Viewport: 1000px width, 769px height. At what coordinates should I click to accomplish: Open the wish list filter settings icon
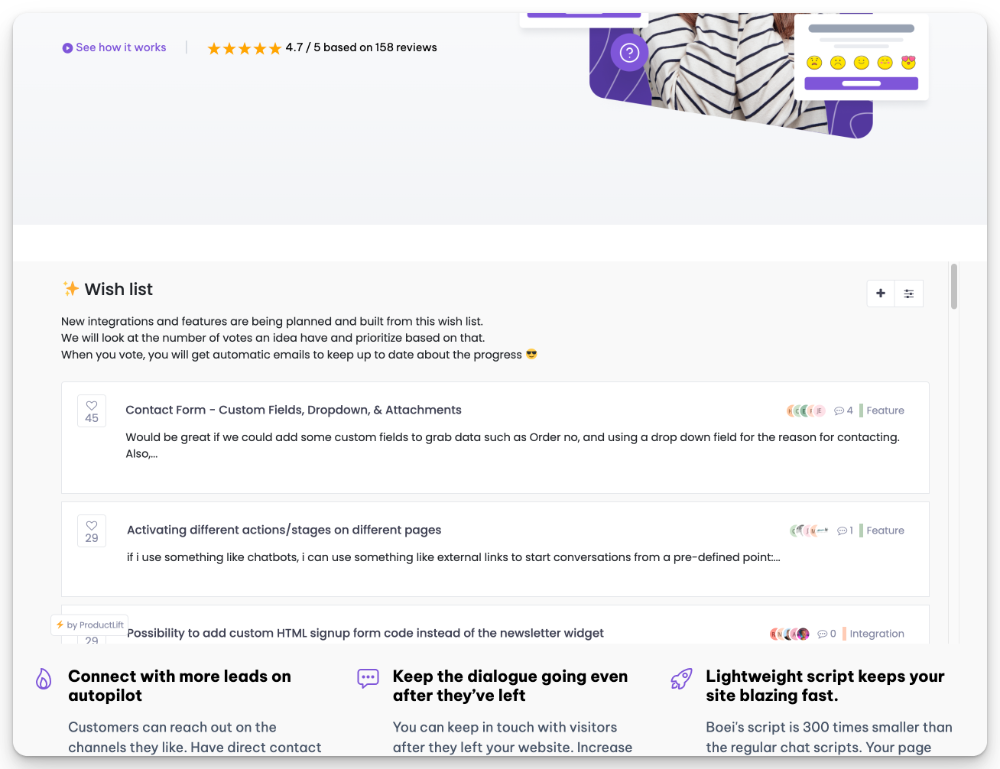click(x=909, y=293)
